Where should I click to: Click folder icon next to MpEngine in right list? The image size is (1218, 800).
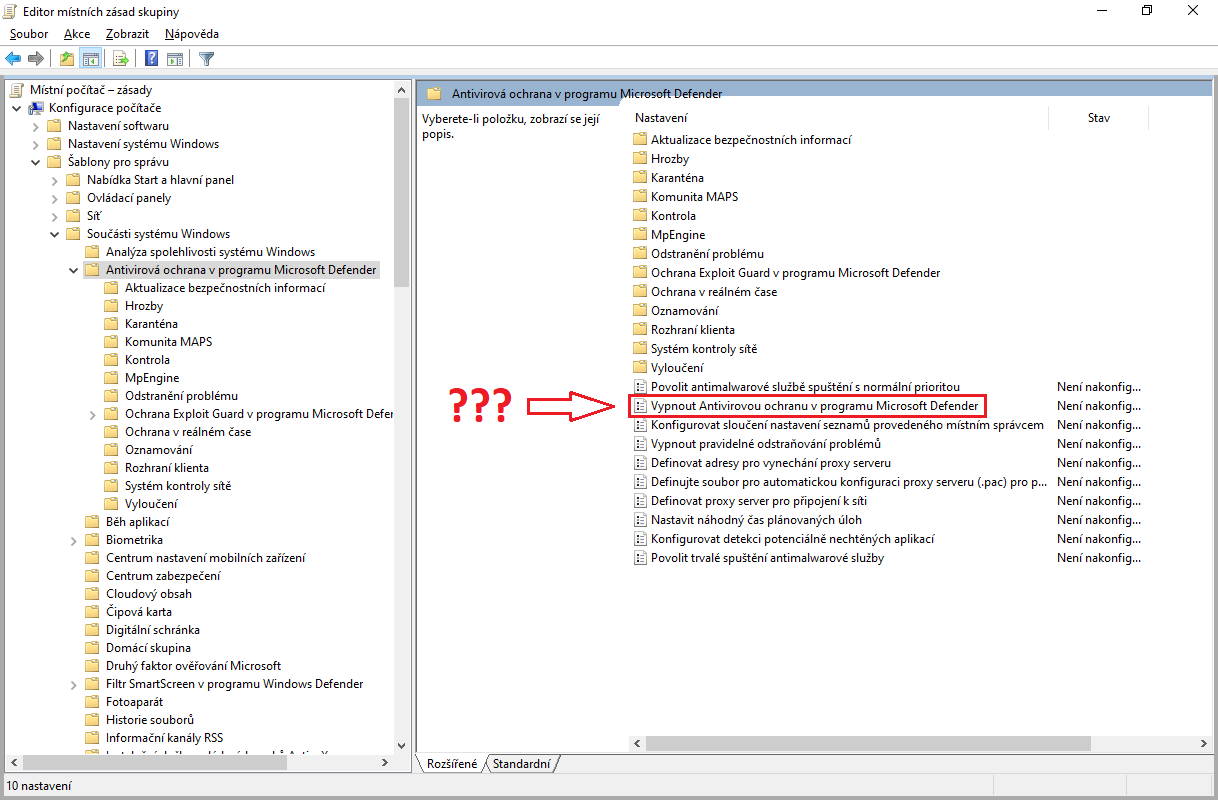point(640,234)
